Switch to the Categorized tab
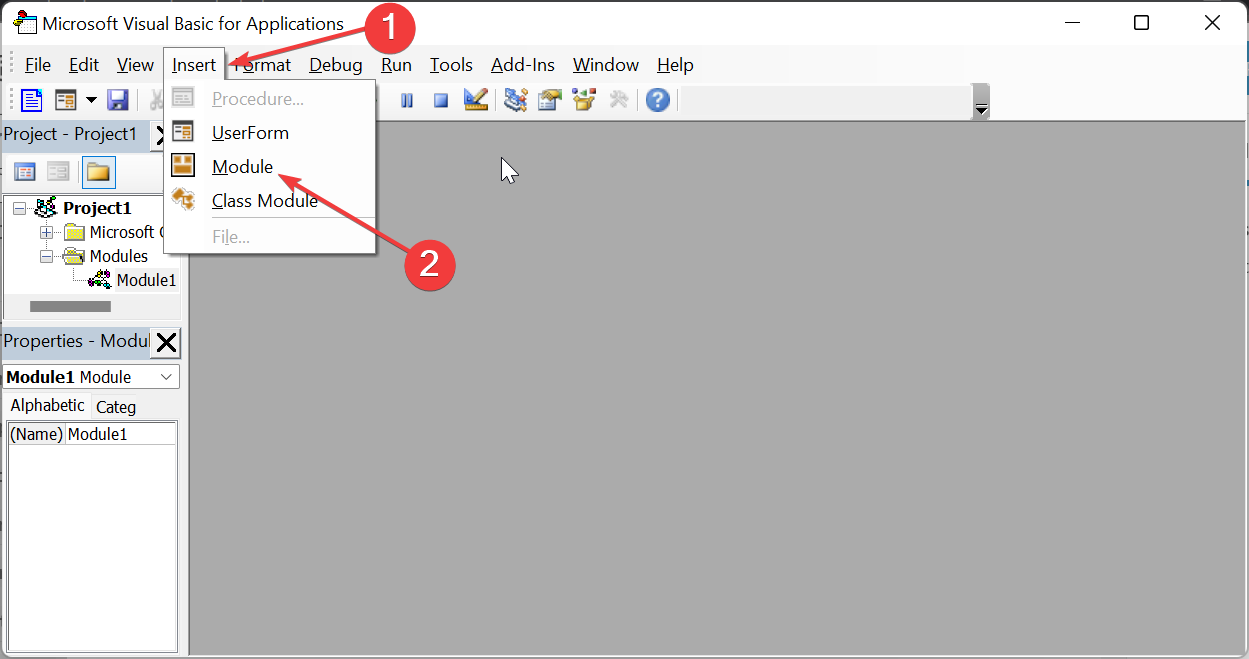The width and height of the screenshot is (1249, 659). click(116, 407)
